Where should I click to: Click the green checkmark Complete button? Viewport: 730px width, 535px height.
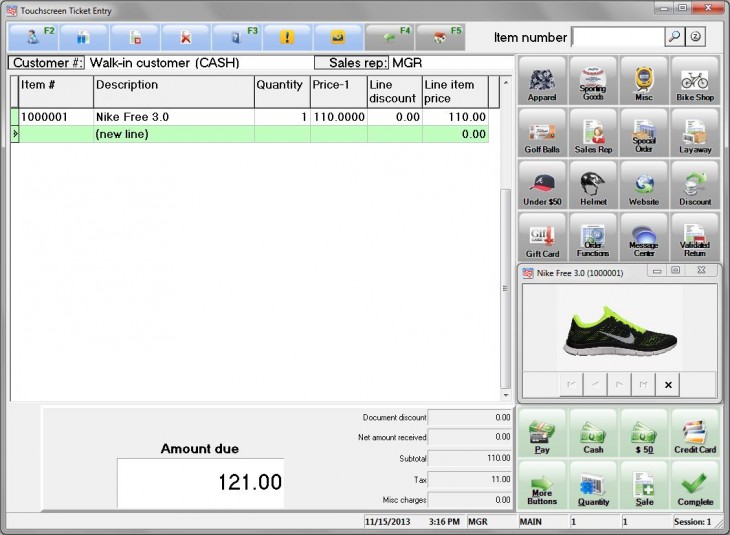[695, 486]
